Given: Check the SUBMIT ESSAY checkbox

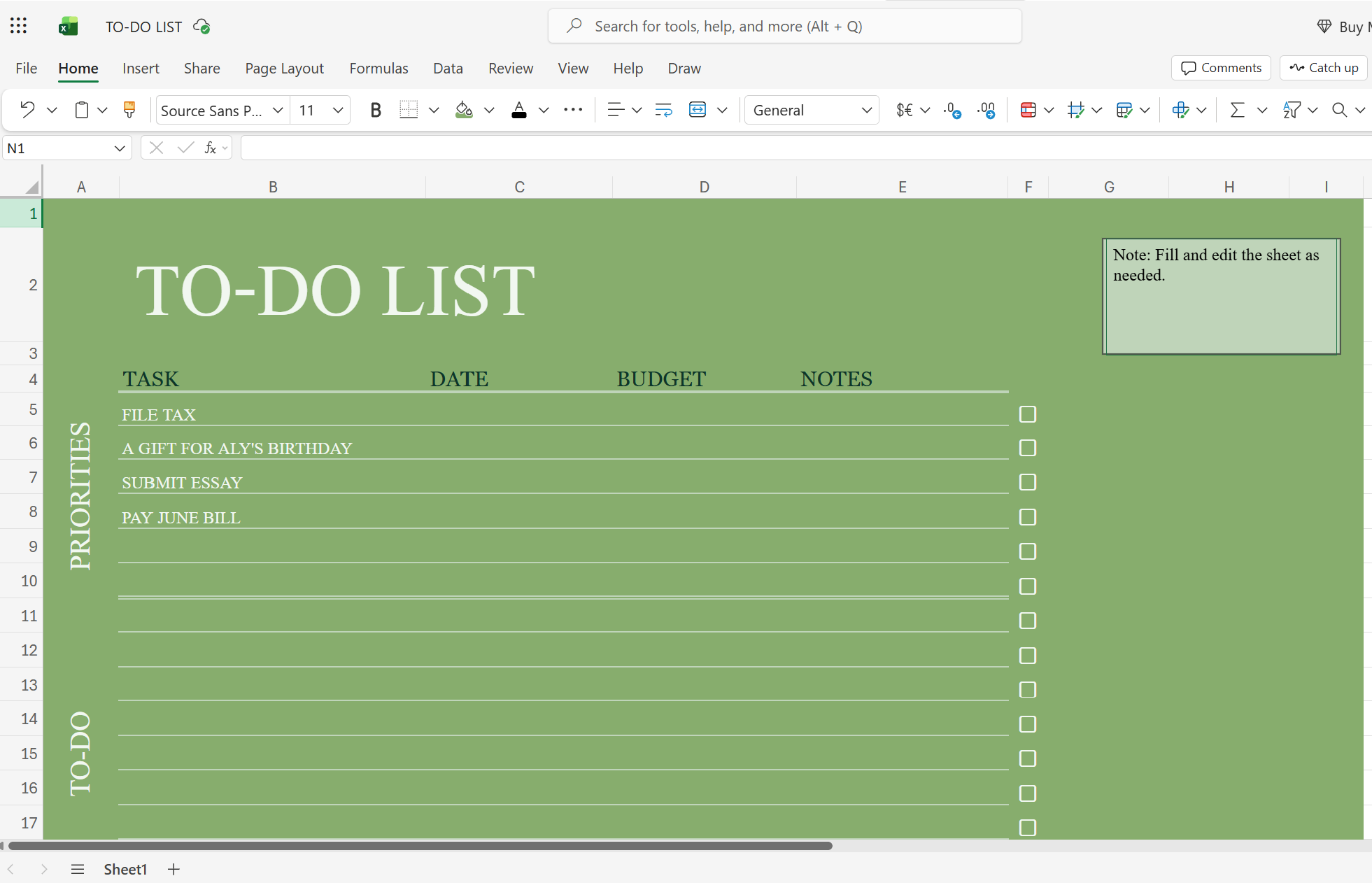Looking at the screenshot, I should 1028,482.
